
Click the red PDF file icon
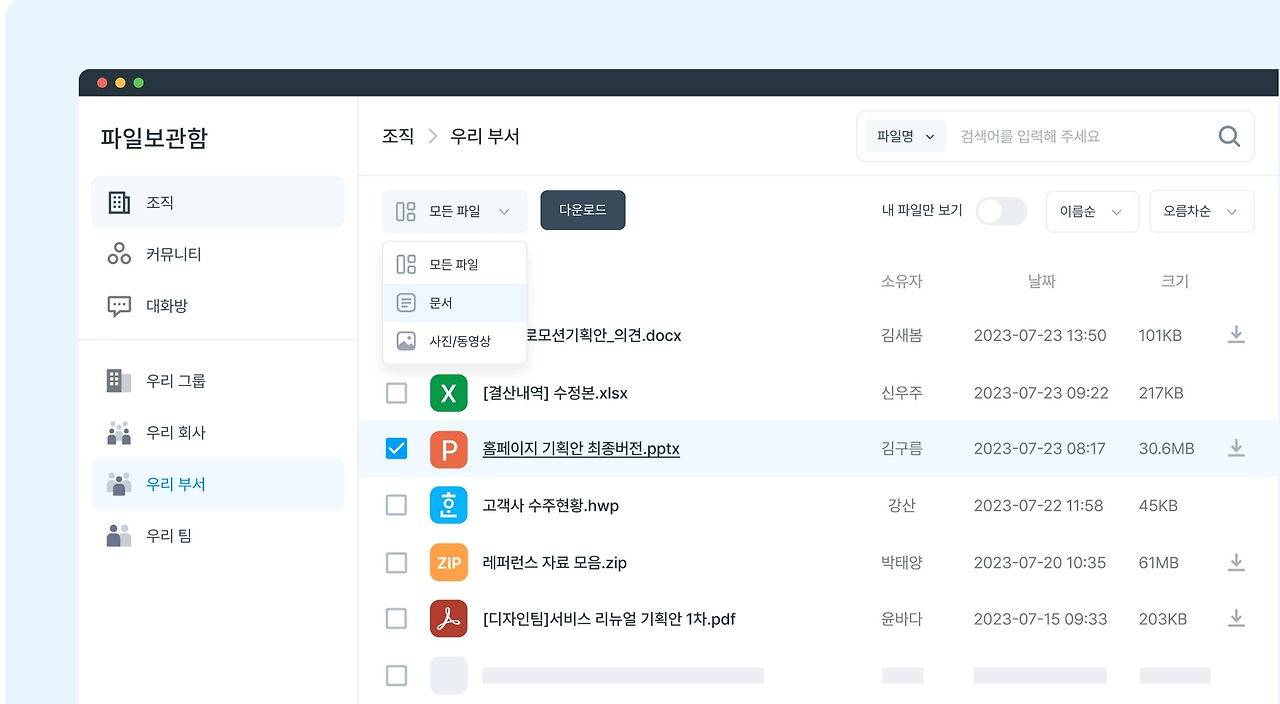449,619
